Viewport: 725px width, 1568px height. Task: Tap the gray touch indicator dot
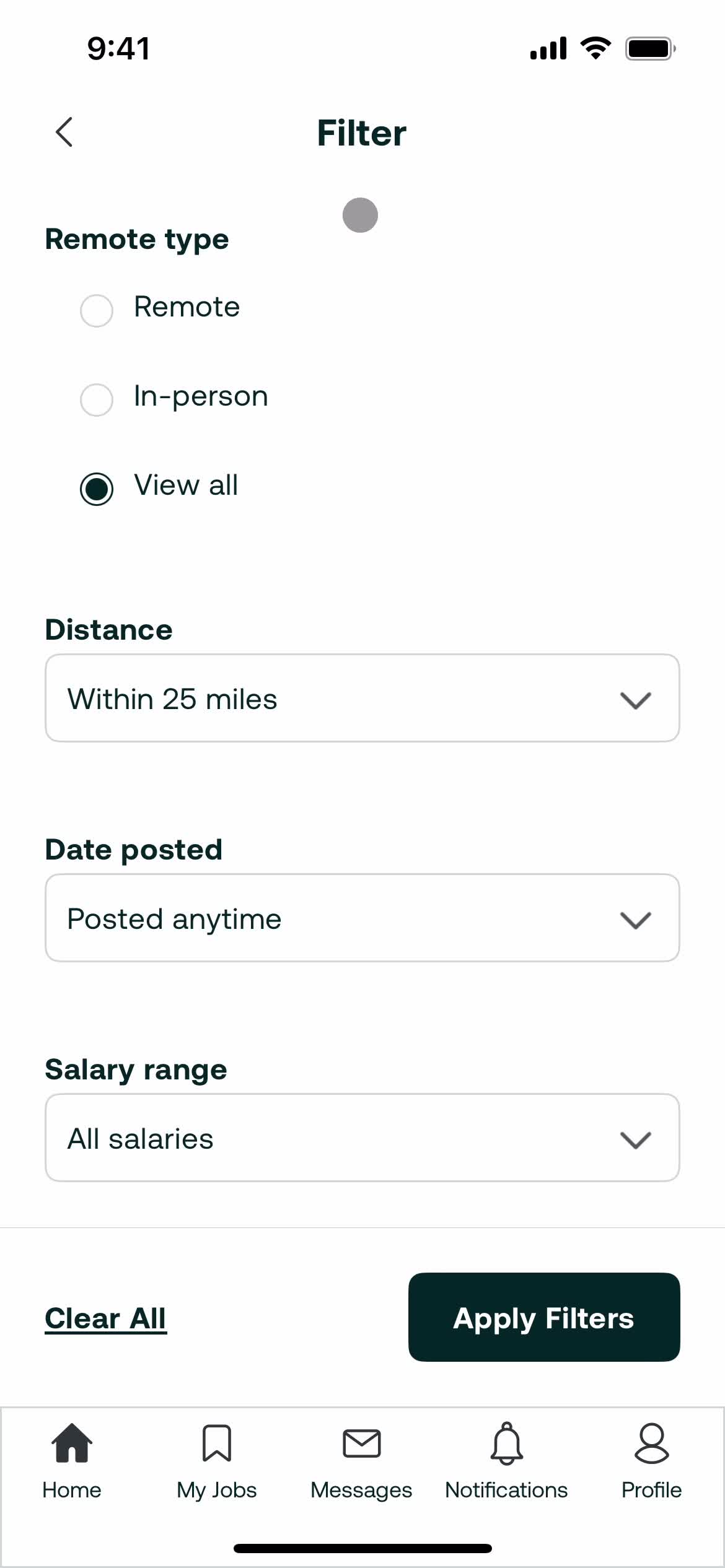[360, 215]
